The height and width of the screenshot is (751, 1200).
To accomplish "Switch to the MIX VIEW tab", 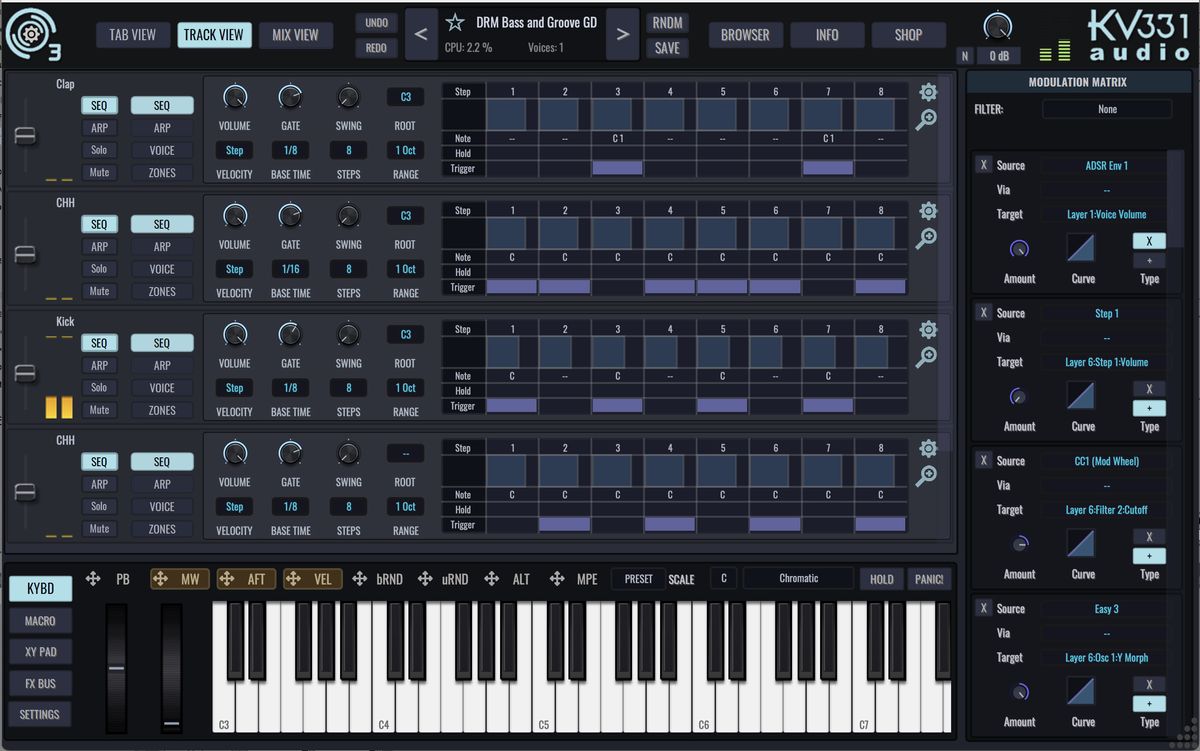I will coord(296,34).
